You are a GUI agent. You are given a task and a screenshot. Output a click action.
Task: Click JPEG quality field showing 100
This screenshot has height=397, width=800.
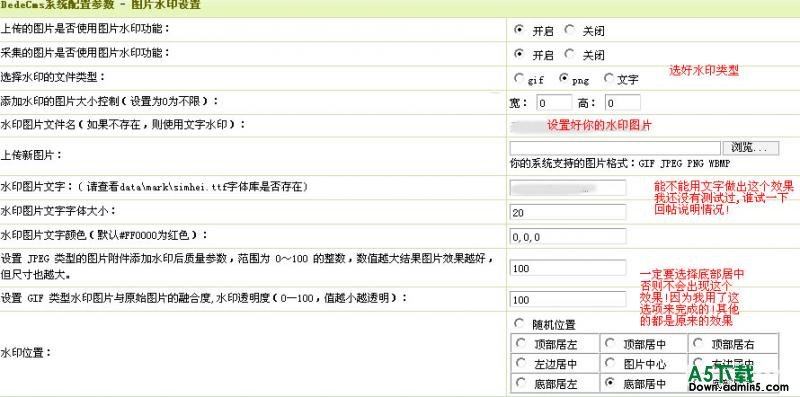[568, 268]
